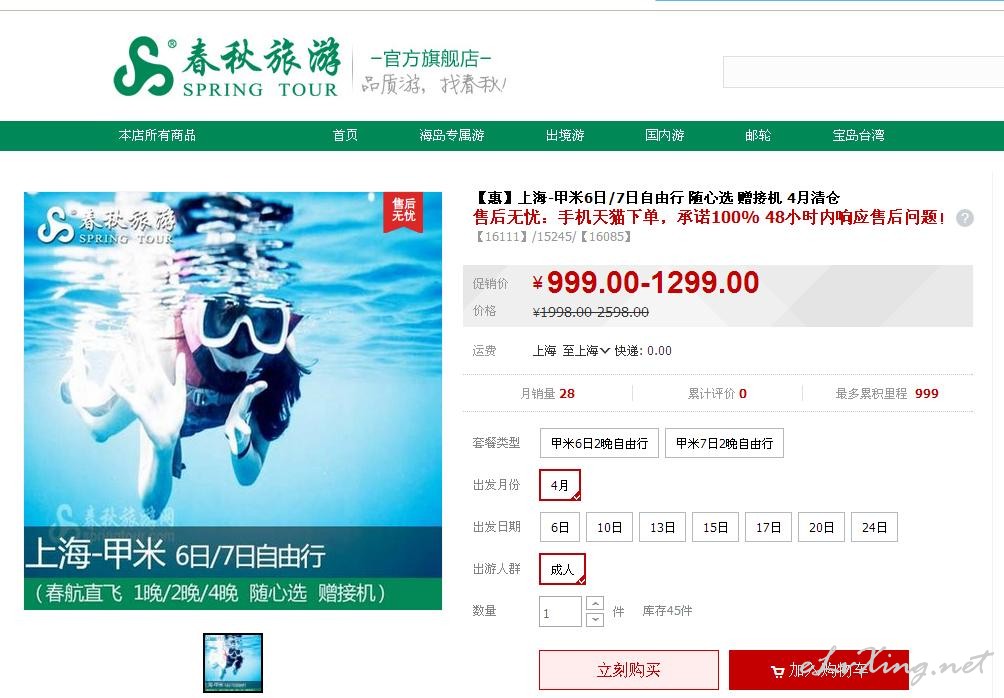The width and height of the screenshot is (1004, 698).
Task: Click the quantity input field
Action: [x=560, y=612]
